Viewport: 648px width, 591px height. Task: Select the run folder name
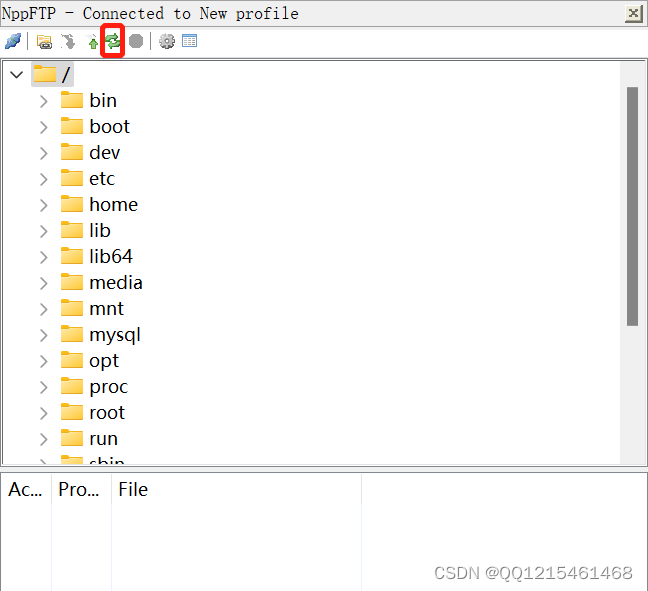click(x=103, y=439)
